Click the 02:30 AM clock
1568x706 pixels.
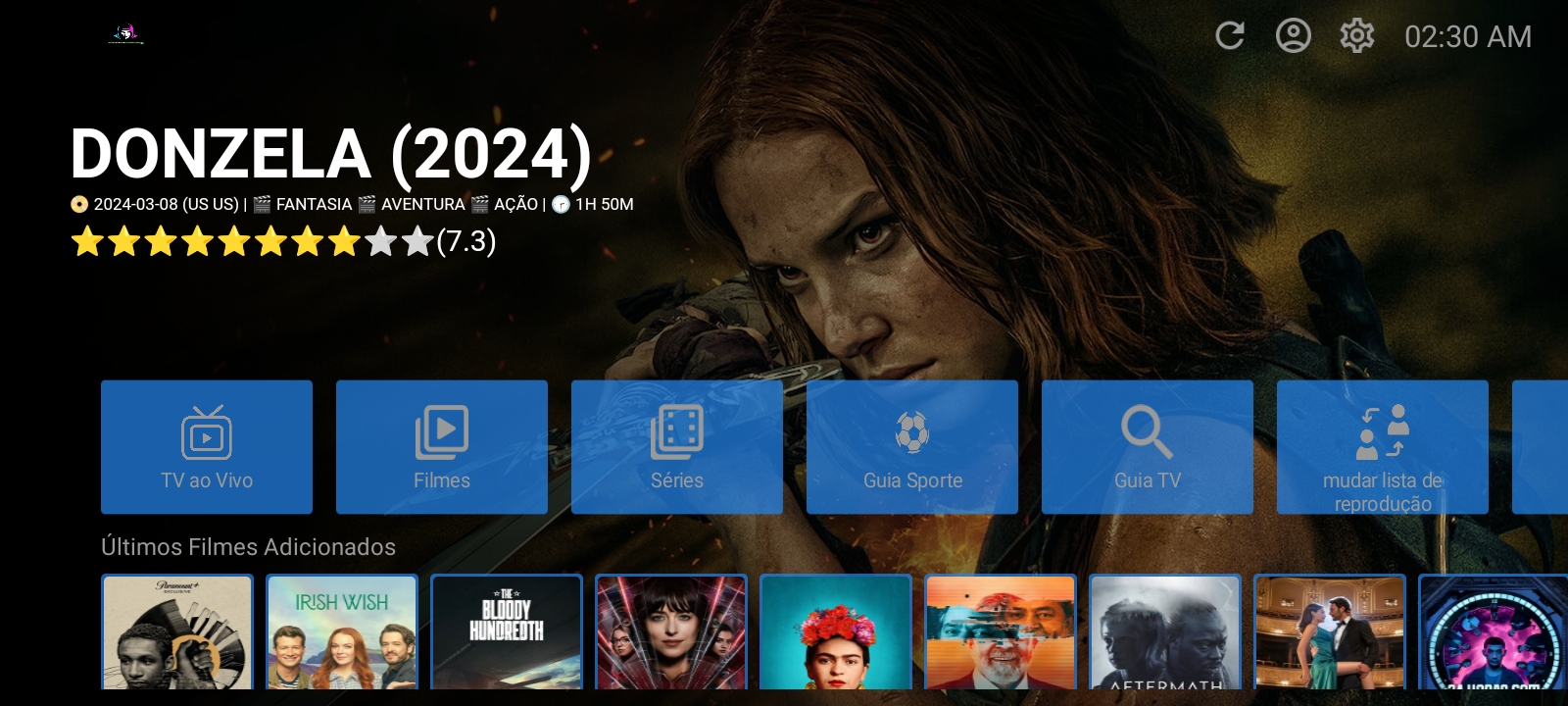point(1468,37)
